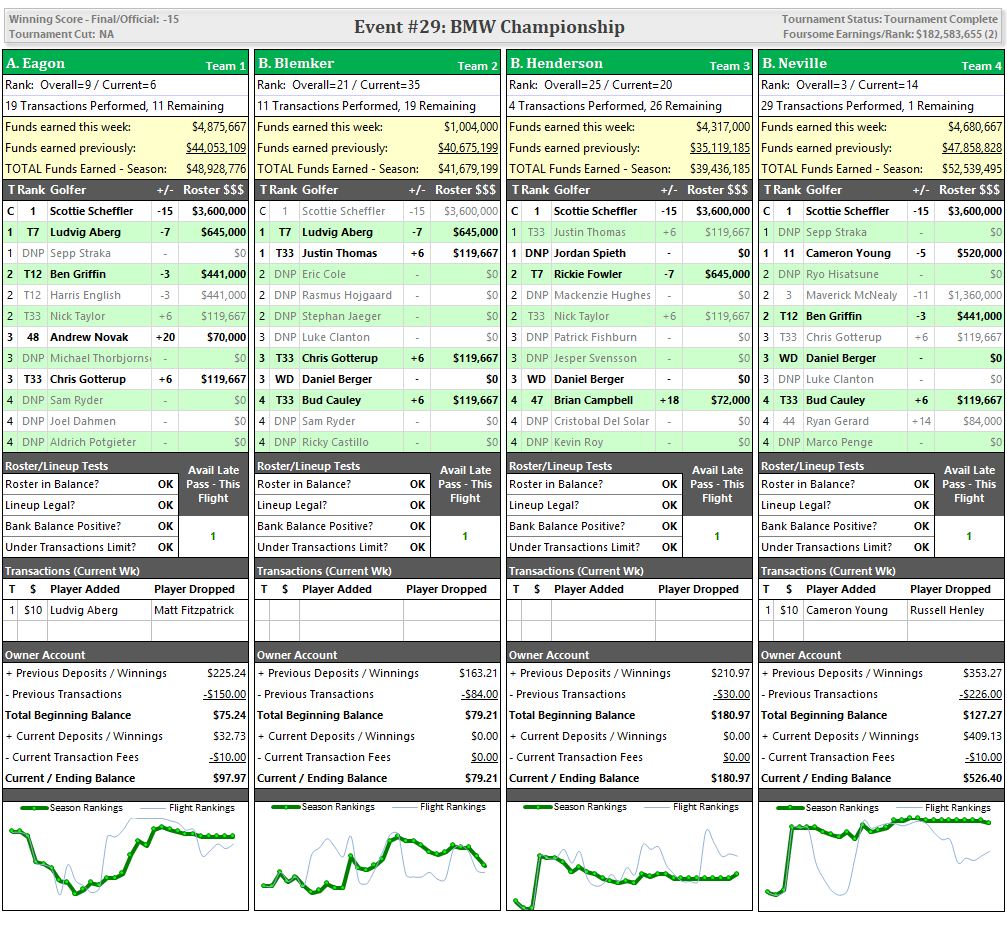Click Justin Thomas in Blemker's roster
This screenshot has height=930, width=1007.
(339, 253)
